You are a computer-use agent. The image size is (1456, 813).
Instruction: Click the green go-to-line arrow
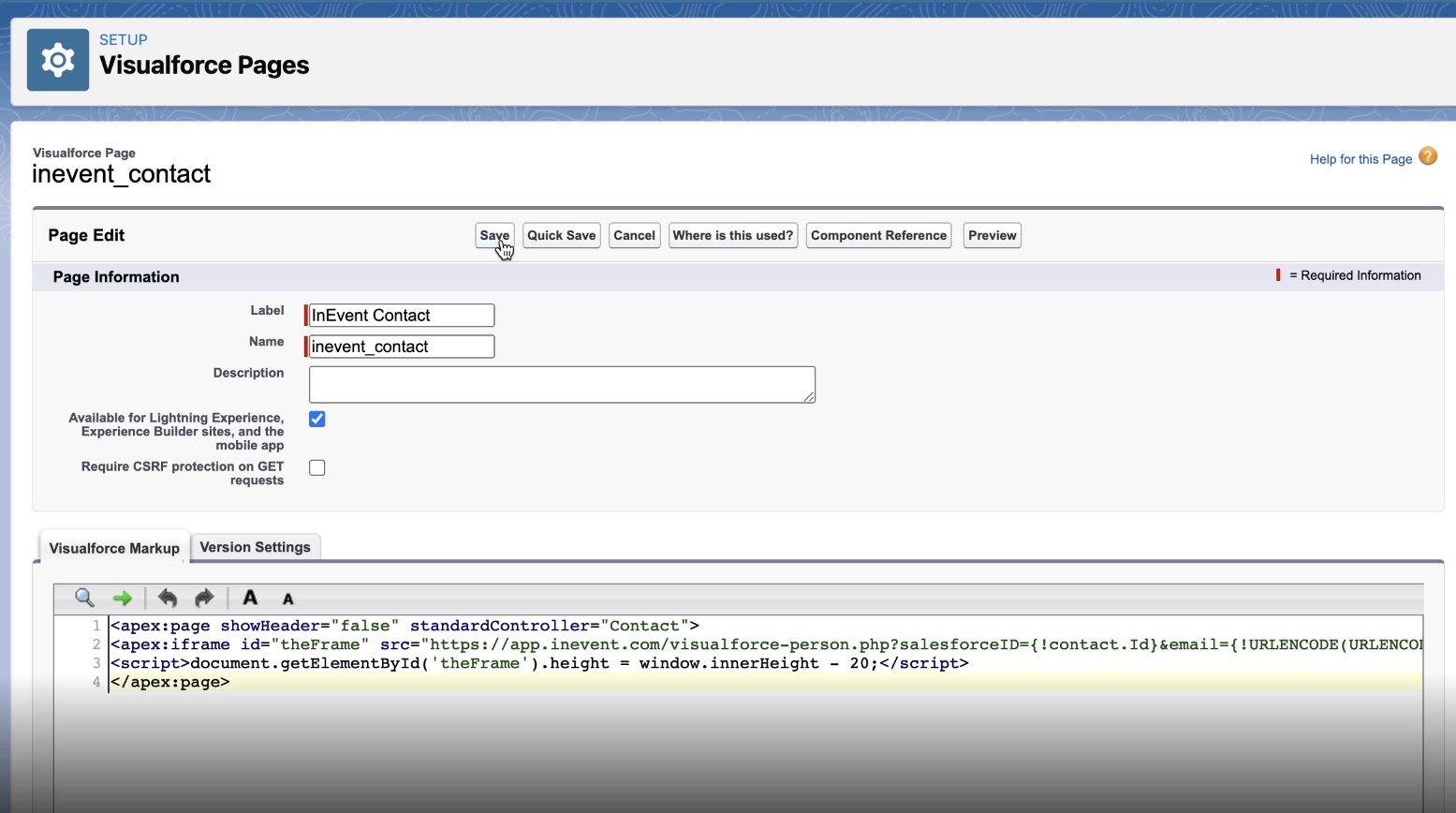(123, 598)
